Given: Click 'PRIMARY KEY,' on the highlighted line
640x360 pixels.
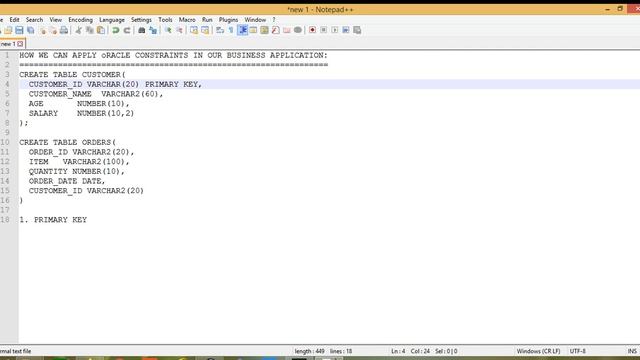Looking at the screenshot, I should pyautogui.click(x=173, y=84).
